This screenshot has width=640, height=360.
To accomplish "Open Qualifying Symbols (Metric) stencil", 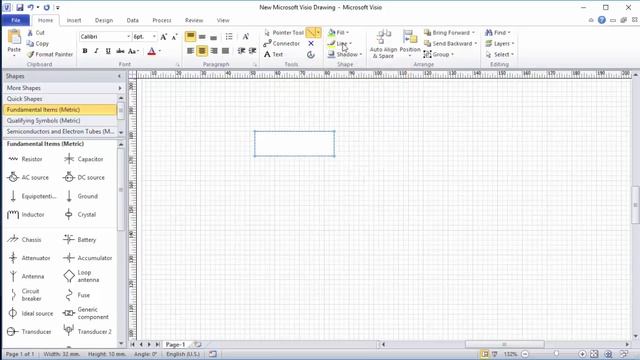I will tap(60, 120).
